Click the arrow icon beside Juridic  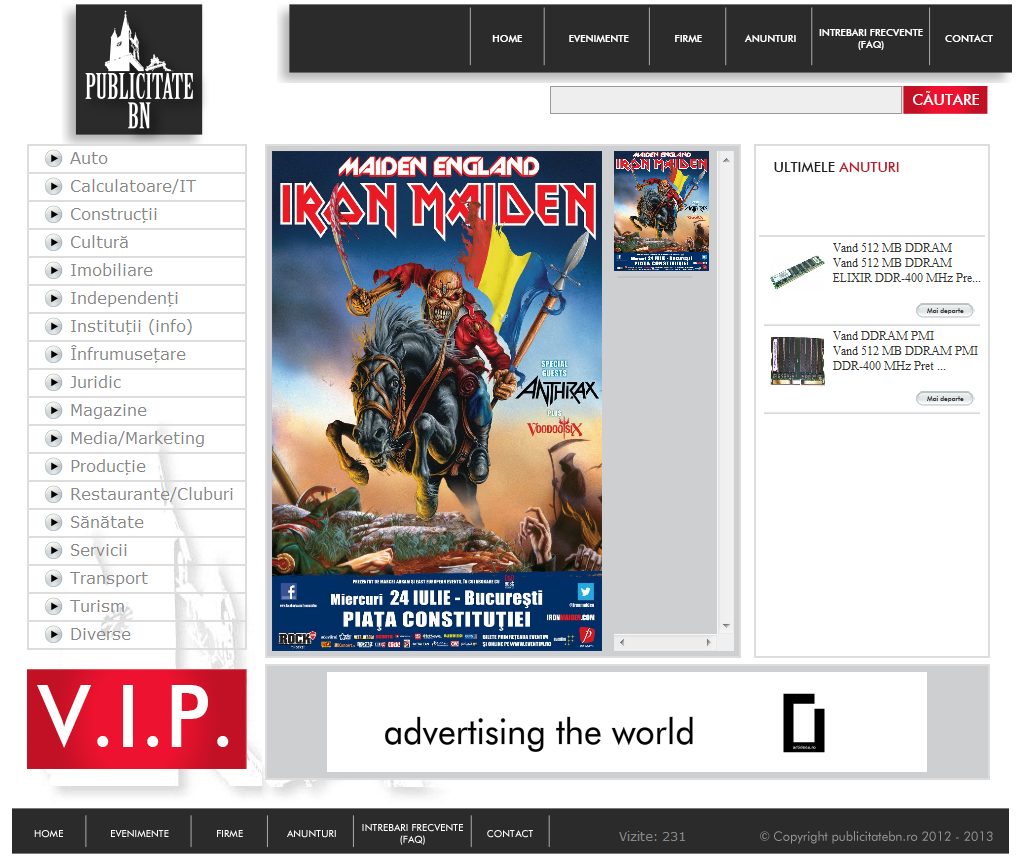pos(53,382)
